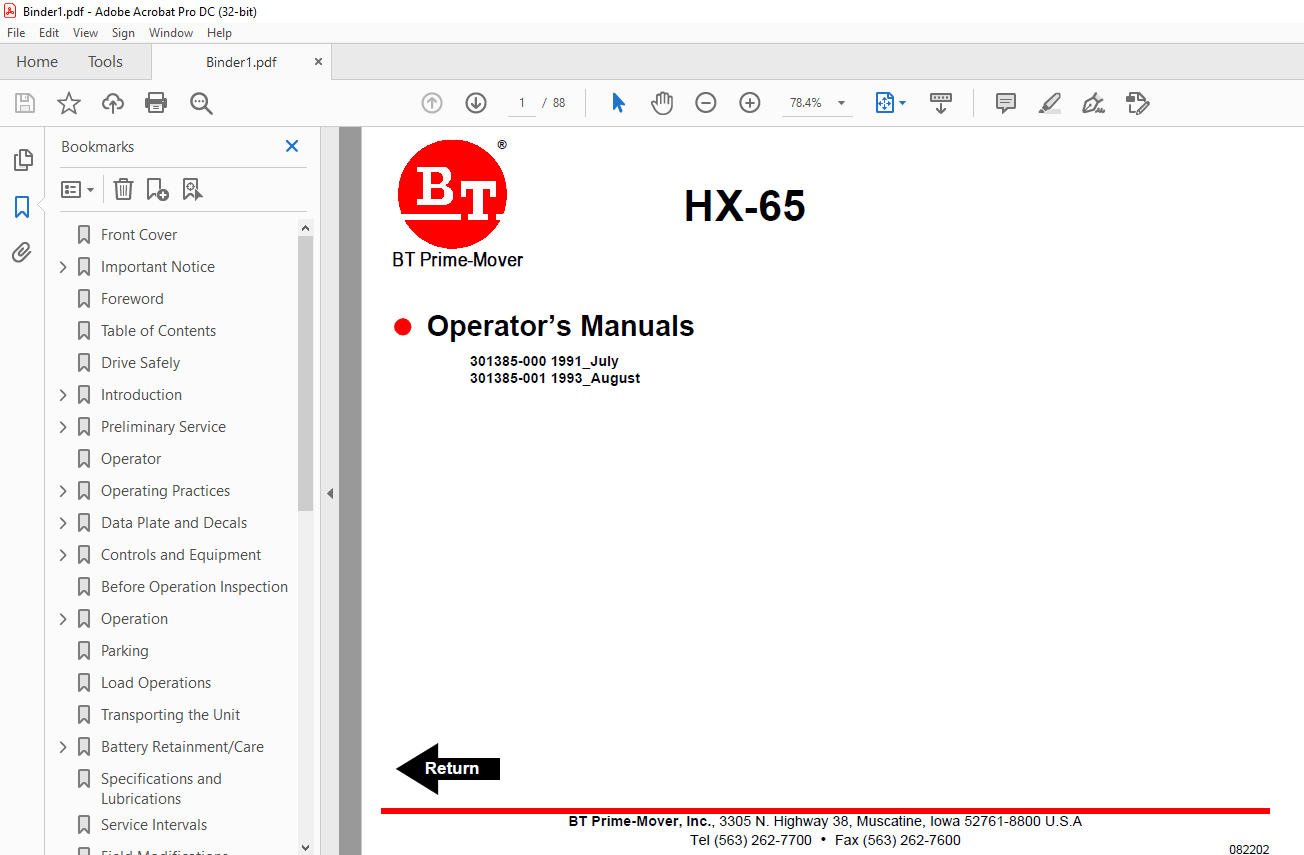Image resolution: width=1304 pixels, height=855 pixels.
Task: Expand the Battery Retainment/Care bookmark
Action: click(63, 747)
